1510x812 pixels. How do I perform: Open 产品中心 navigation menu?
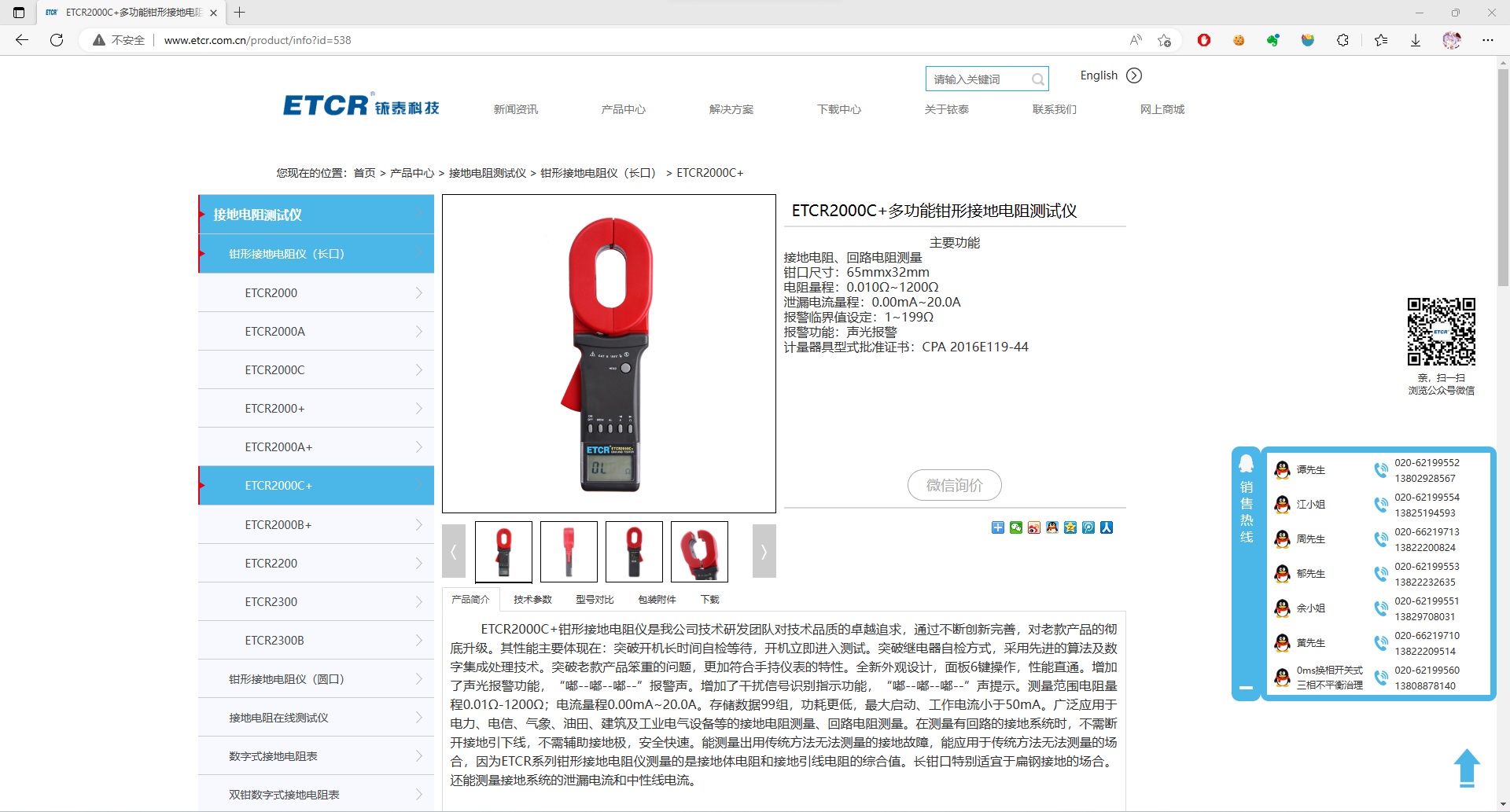(x=624, y=109)
